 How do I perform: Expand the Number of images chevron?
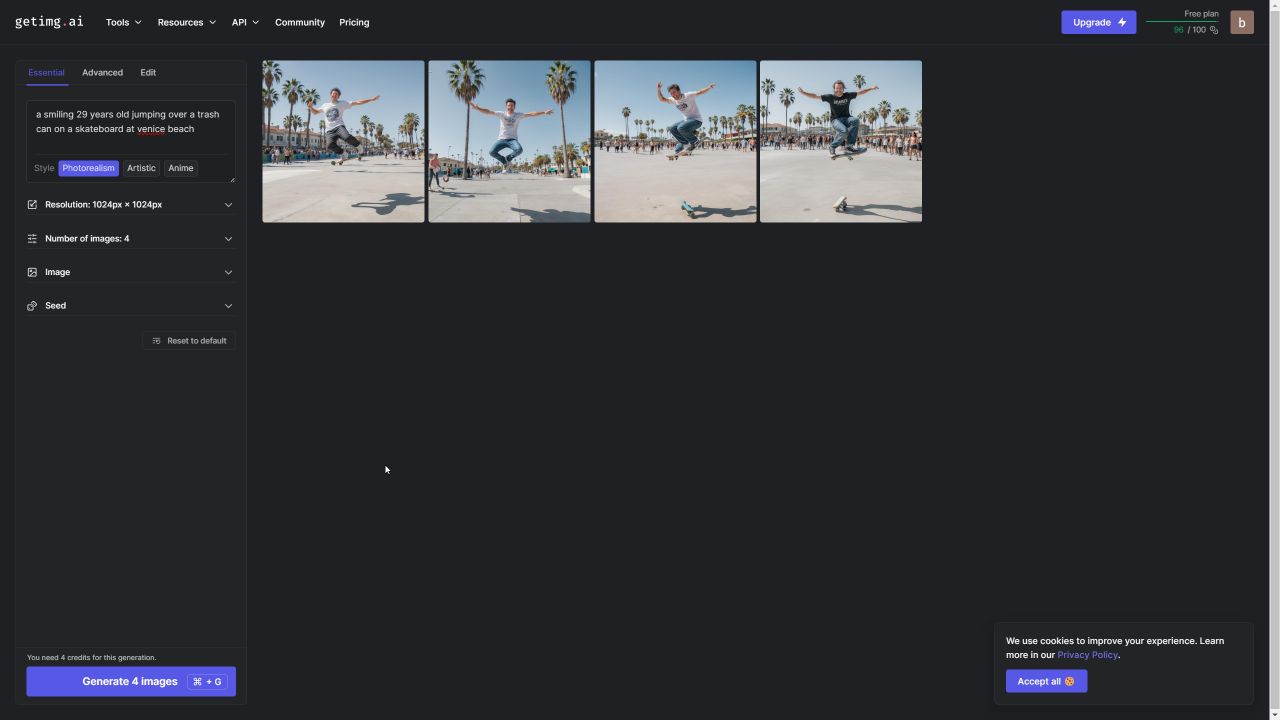point(228,239)
